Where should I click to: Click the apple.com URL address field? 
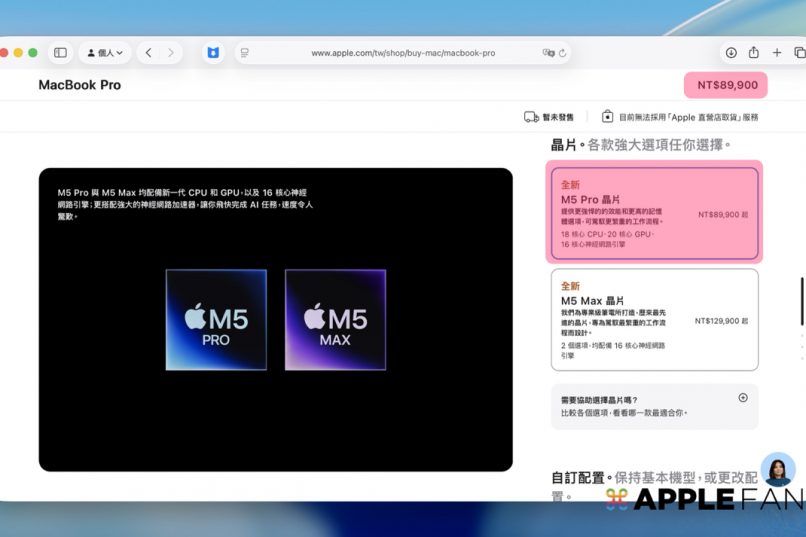[402, 53]
